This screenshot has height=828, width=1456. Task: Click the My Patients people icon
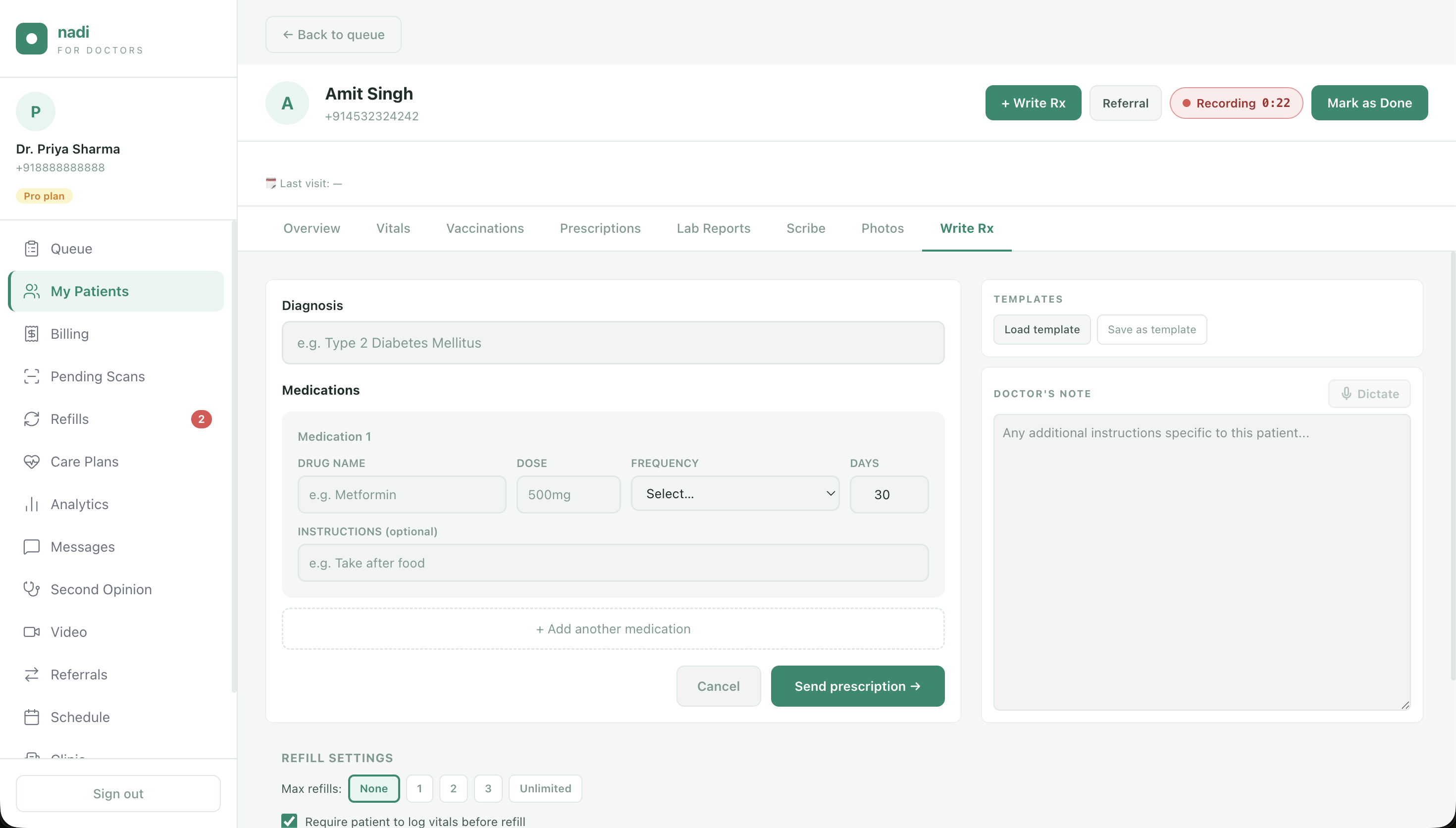point(32,291)
